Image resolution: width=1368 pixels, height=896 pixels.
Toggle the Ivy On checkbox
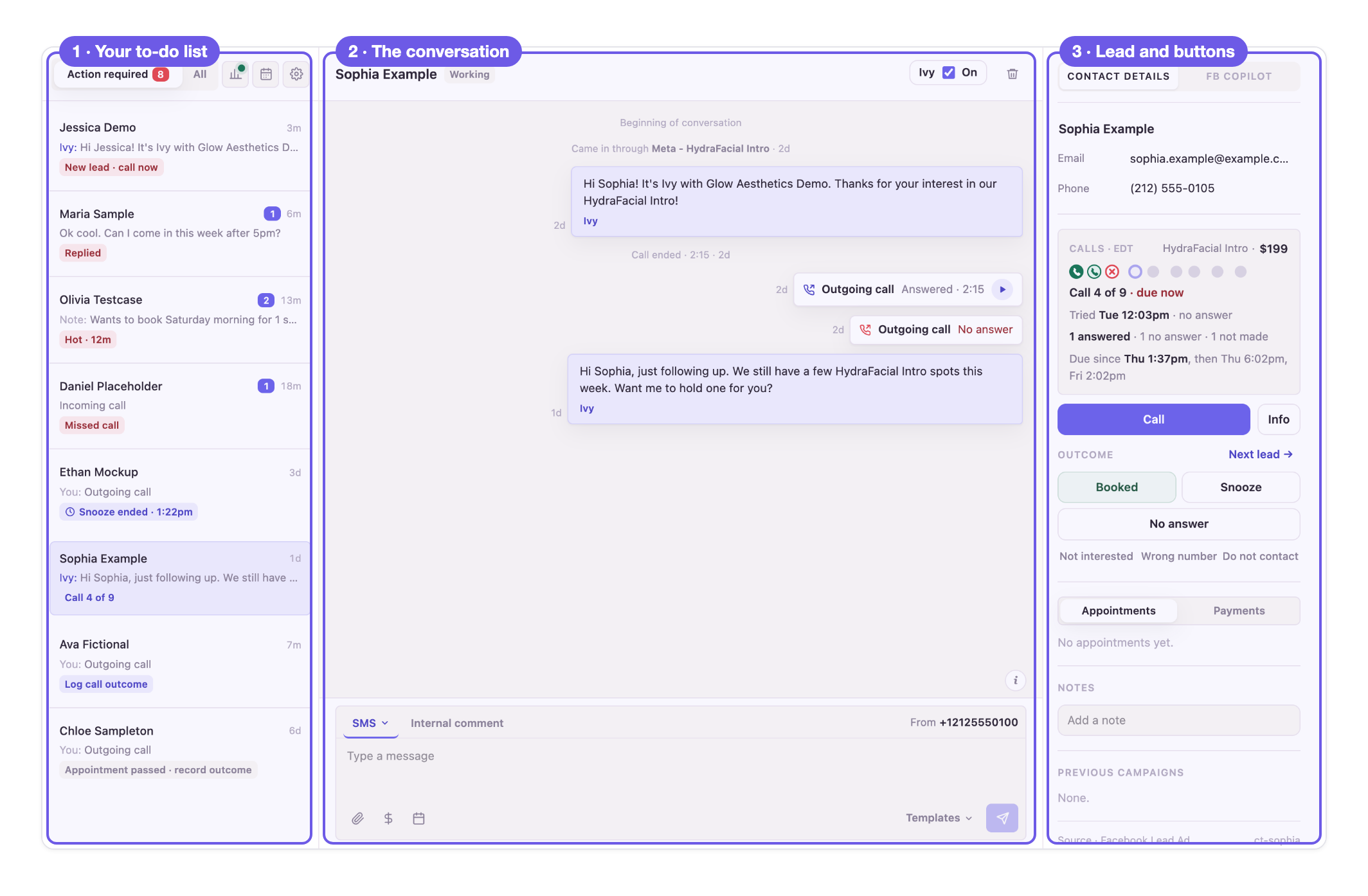(949, 73)
